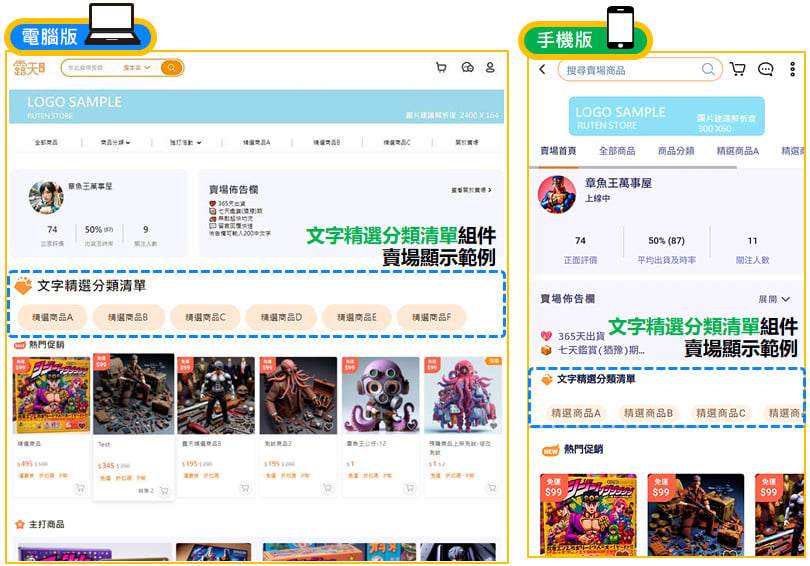
Task: Expand the 商品分類 dropdown in desktop nav
Action: click(116, 142)
